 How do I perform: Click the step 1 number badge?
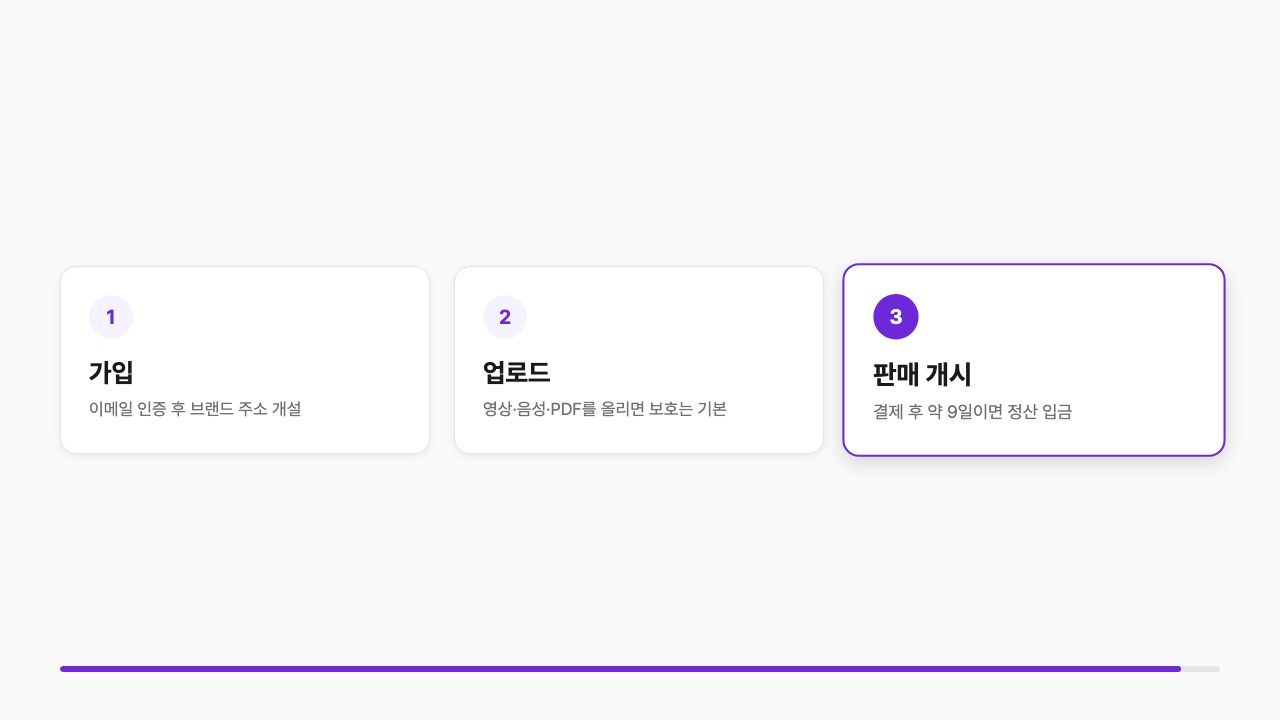[111, 317]
